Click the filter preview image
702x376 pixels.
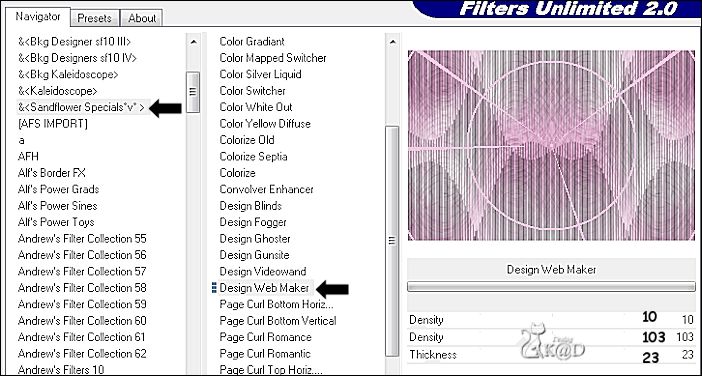[551, 145]
